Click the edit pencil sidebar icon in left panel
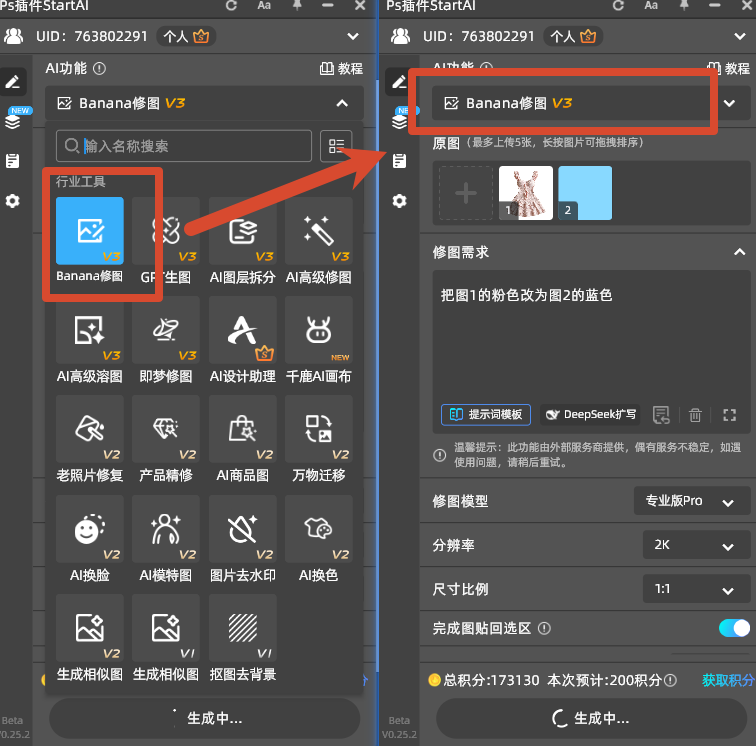This screenshot has width=756, height=746. click(13, 81)
